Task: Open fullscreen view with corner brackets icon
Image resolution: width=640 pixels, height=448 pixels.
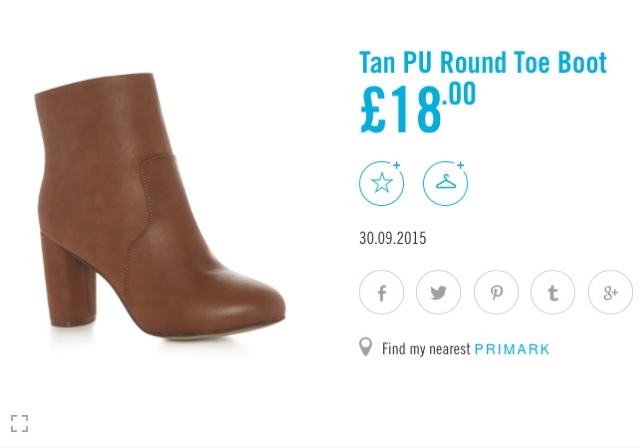Action: pyautogui.click(x=20, y=423)
